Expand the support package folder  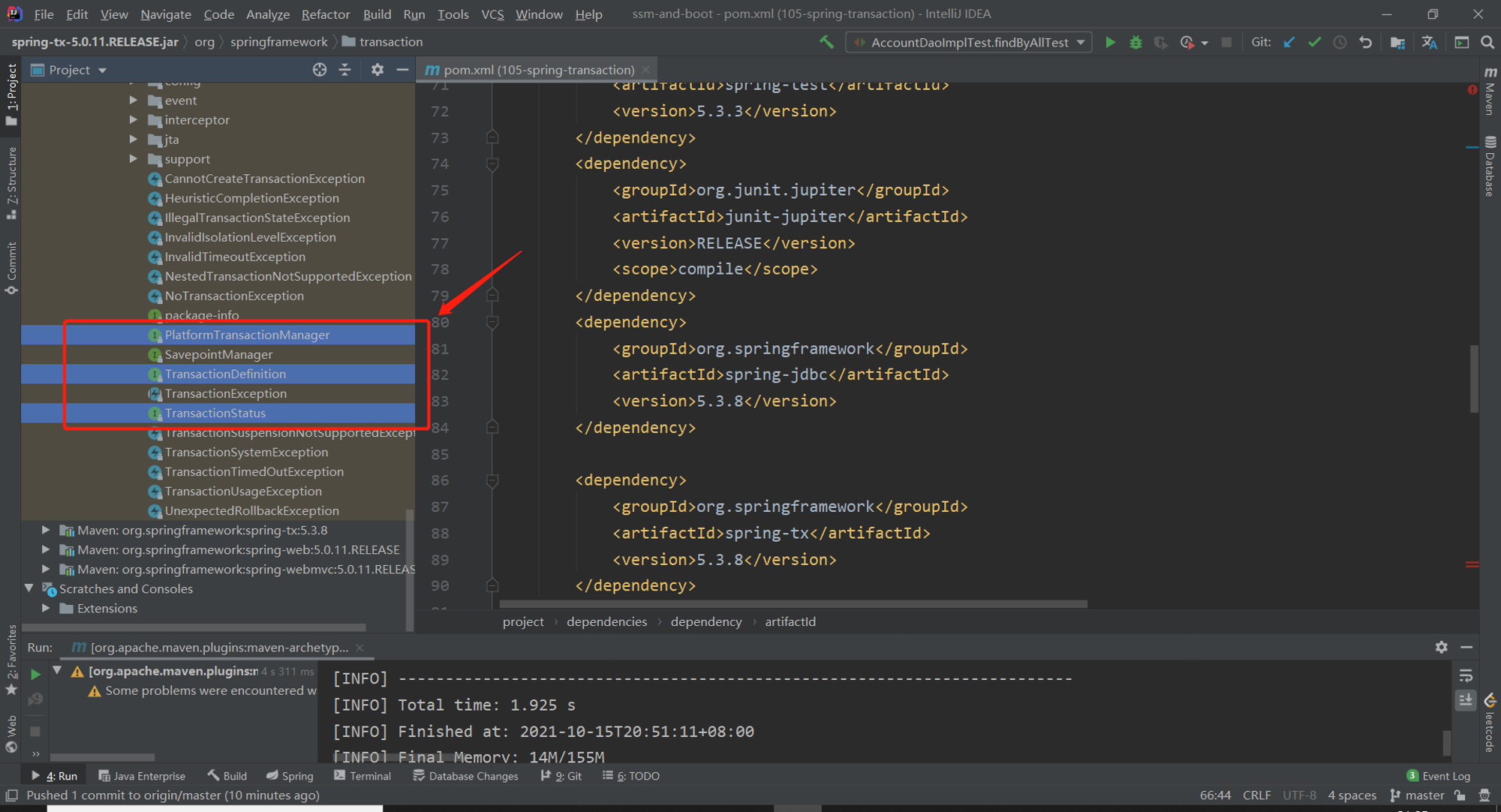[x=133, y=158]
